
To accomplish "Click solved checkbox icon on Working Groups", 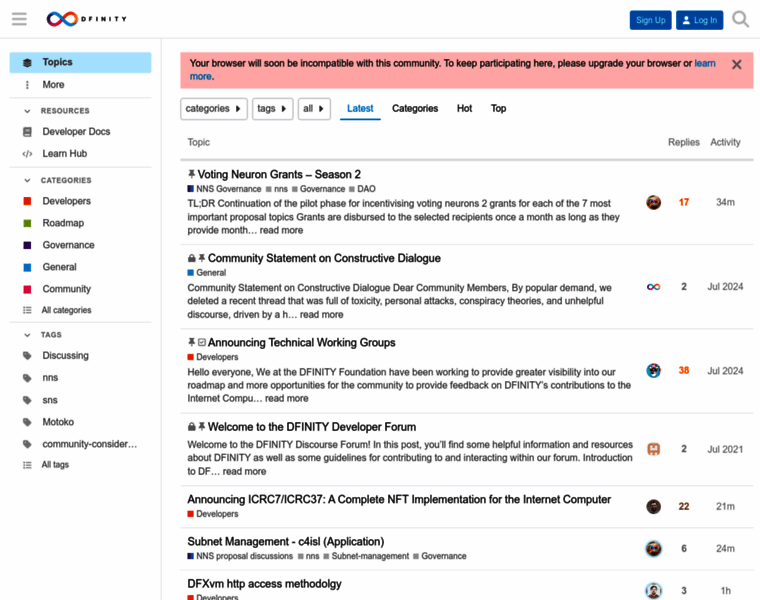I will click(x=202, y=343).
